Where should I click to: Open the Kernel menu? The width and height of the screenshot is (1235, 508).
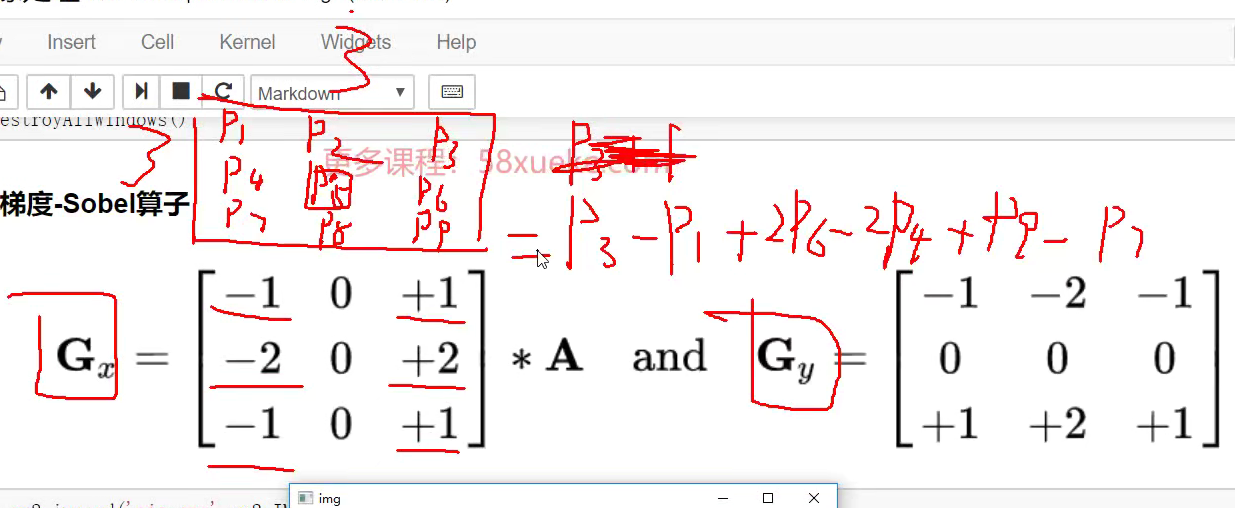(x=247, y=42)
